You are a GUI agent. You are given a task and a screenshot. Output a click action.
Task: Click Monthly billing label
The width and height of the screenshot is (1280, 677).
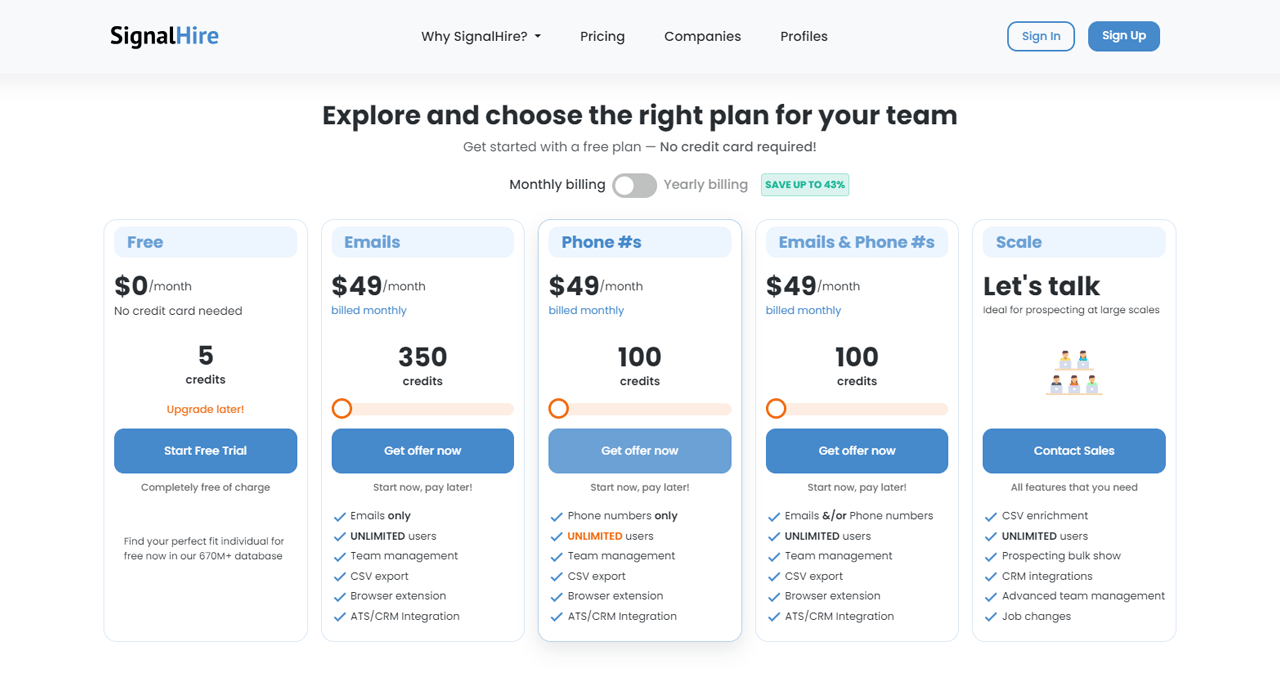tap(557, 184)
